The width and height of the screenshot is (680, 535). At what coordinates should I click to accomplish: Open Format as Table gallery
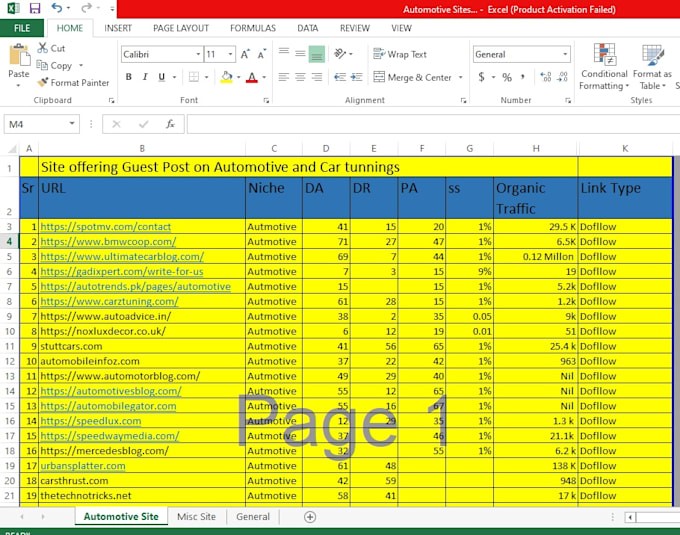click(652, 66)
